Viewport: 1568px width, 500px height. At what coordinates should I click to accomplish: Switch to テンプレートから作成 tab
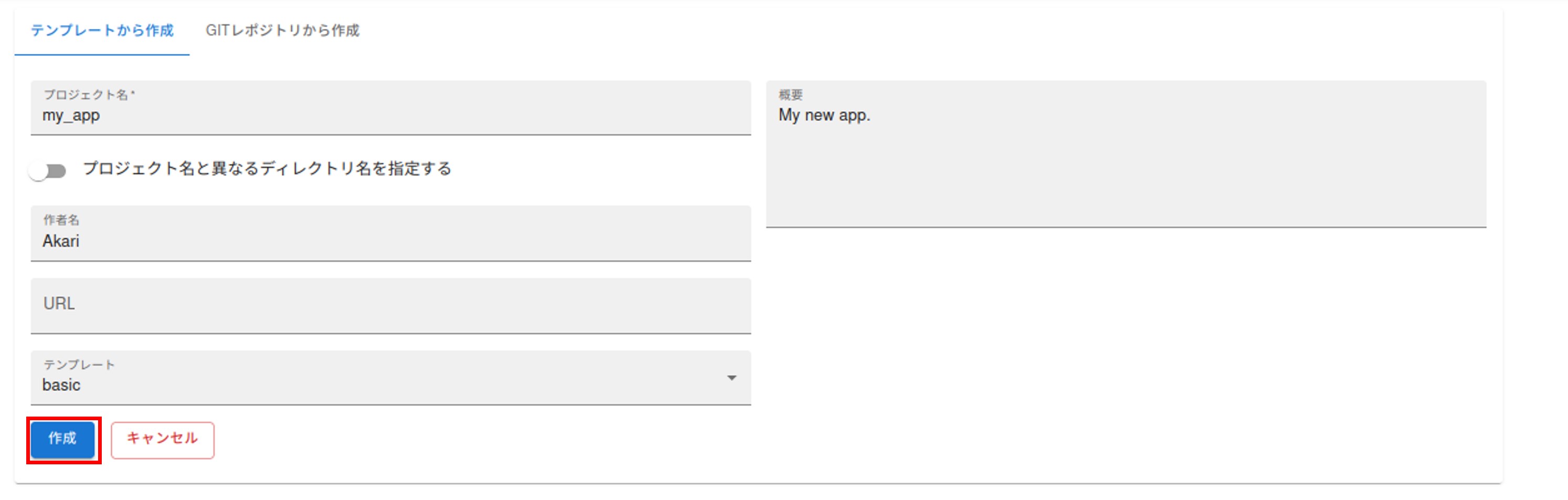point(102,30)
